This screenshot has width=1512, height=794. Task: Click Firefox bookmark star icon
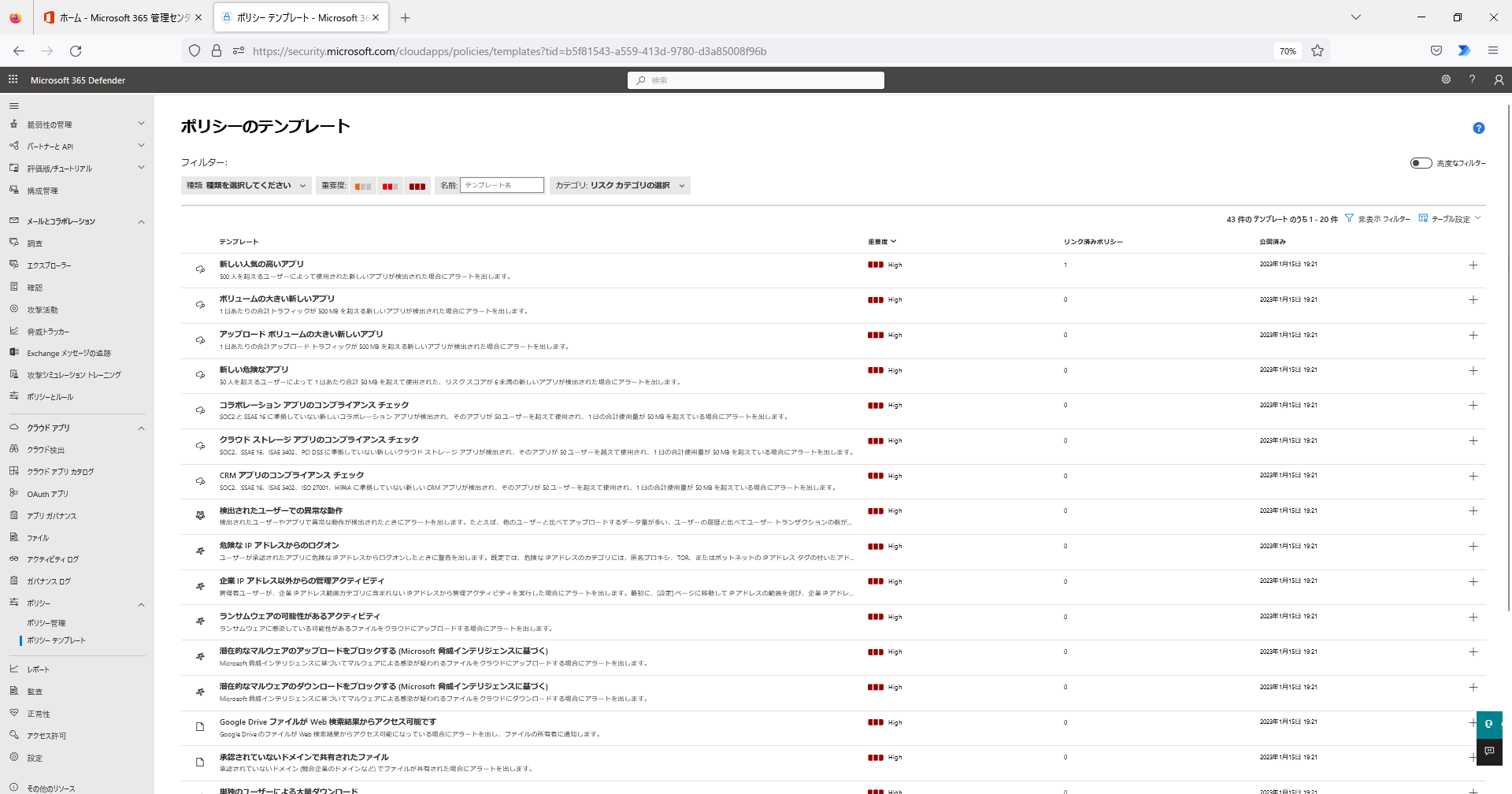point(1317,51)
